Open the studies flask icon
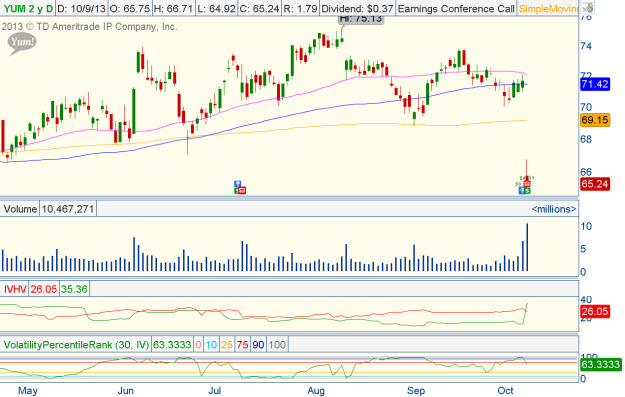The image size is (625, 397). (588, 8)
